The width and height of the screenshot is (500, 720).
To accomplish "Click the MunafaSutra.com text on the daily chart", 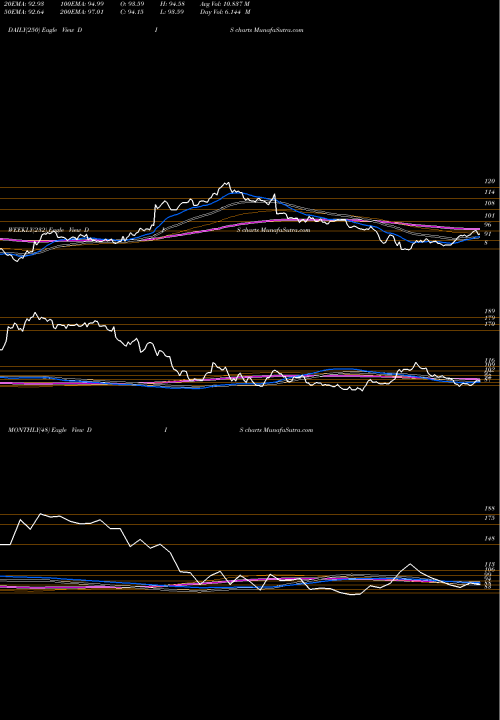I will [x=278, y=30].
